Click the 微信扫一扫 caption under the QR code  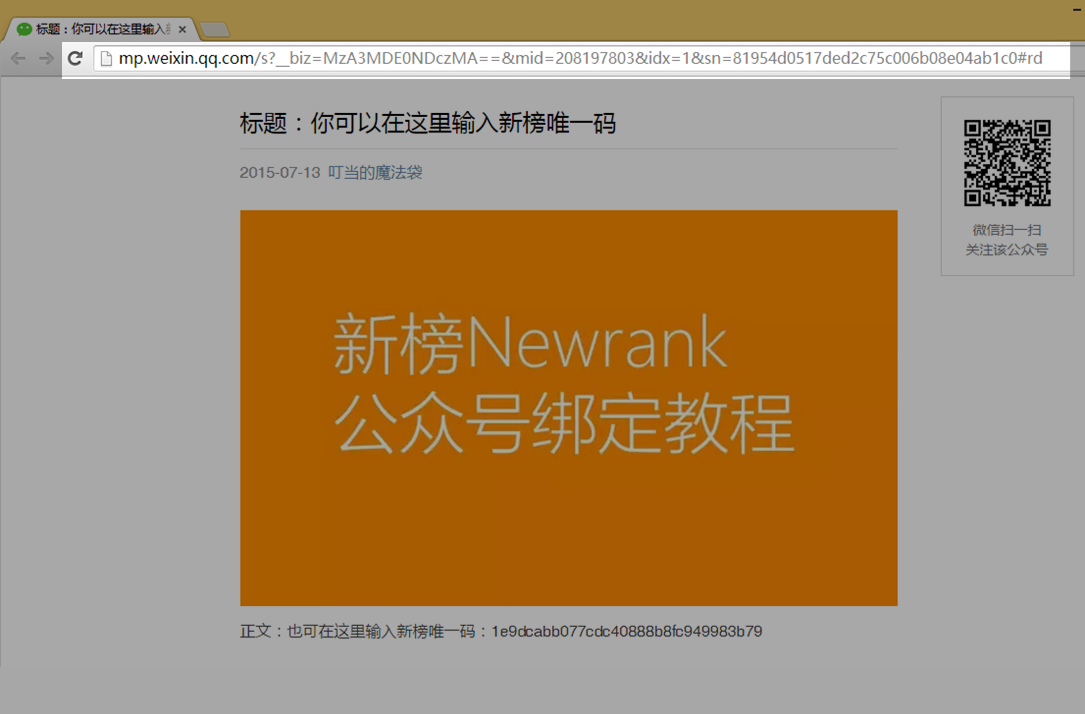1007,230
